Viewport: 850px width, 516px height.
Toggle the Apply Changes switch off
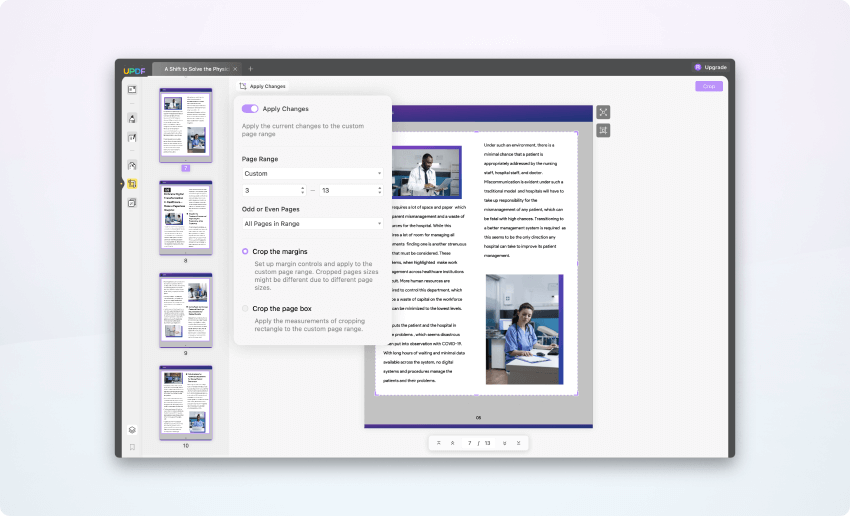point(250,108)
